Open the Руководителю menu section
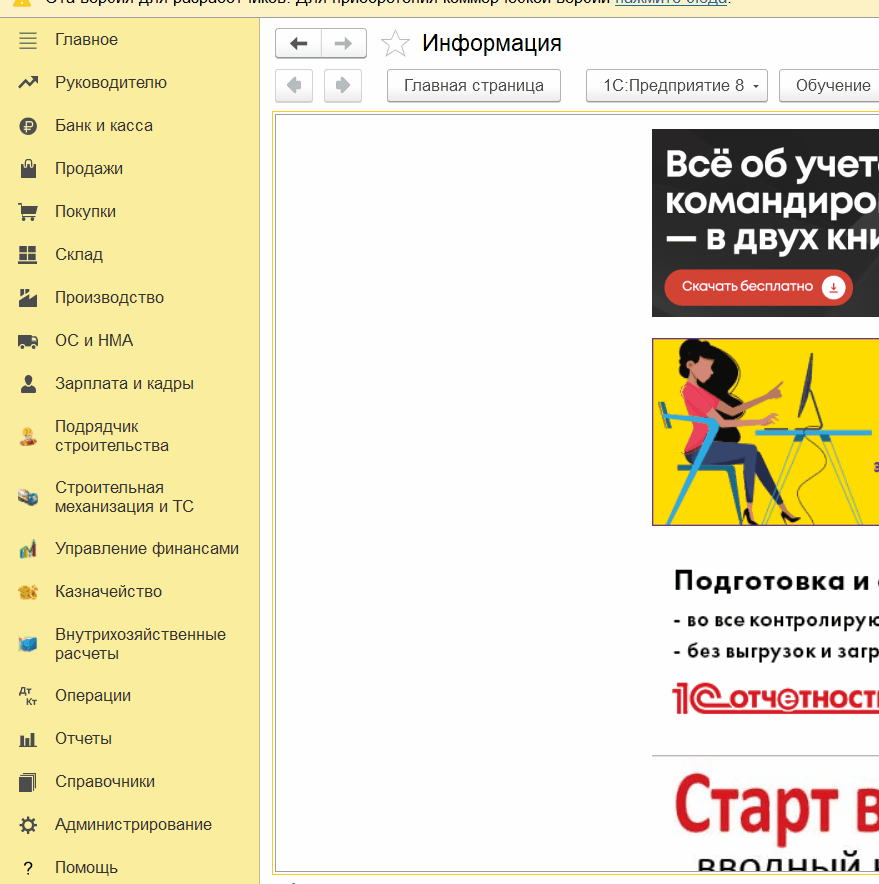This screenshot has width=879, height=884. 111,83
